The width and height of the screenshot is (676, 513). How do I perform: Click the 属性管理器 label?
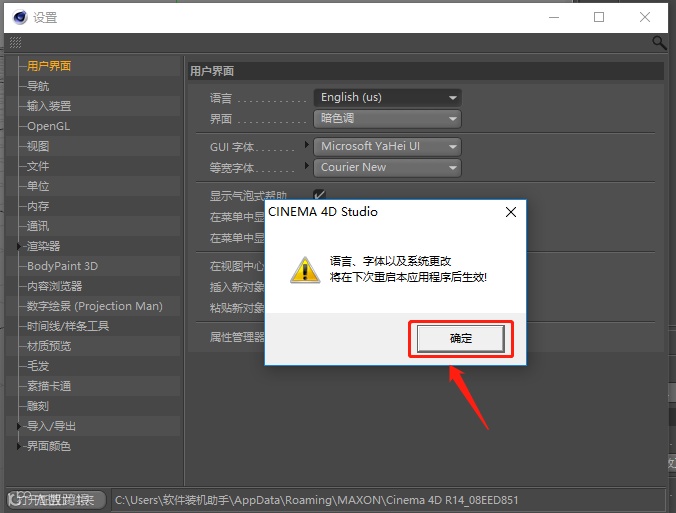(237, 337)
